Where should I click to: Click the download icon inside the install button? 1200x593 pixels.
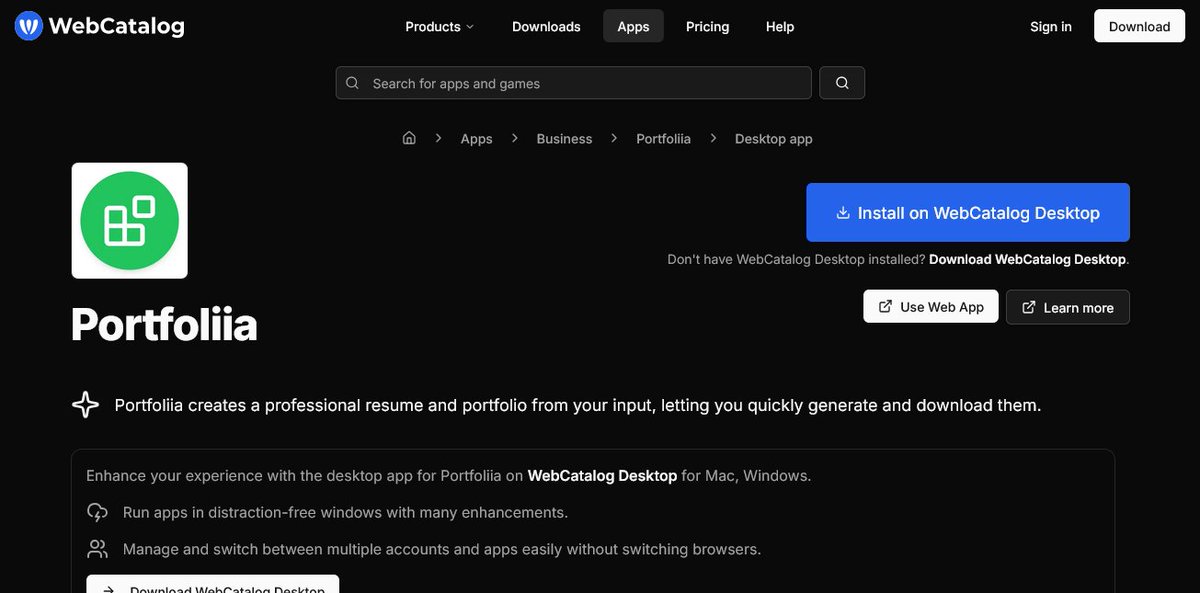click(843, 212)
